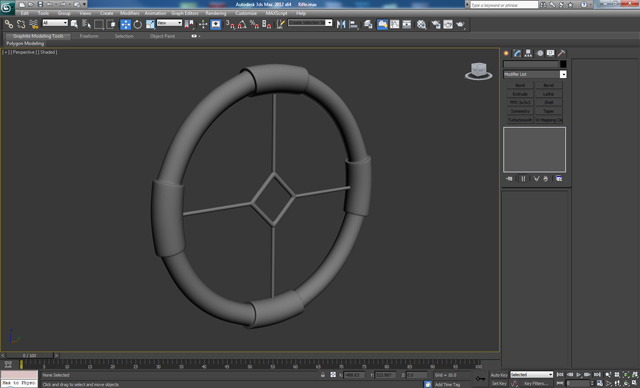Toggle the Graphite Modeling Tools ribbon

(382, 24)
